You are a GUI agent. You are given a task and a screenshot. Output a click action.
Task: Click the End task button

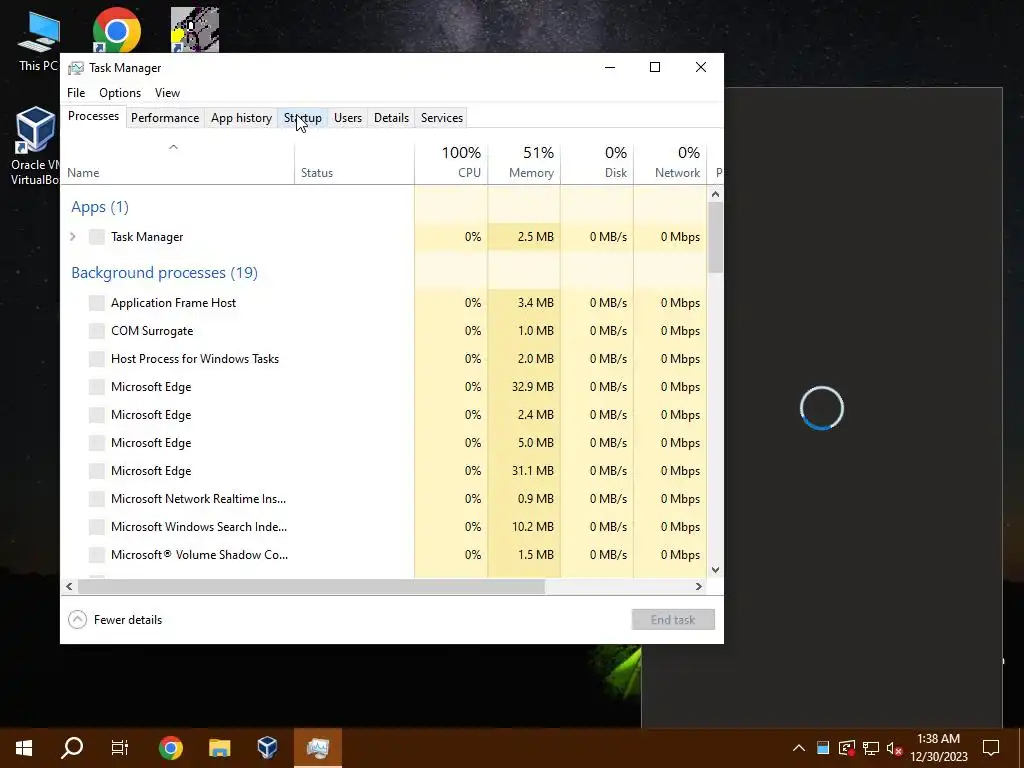click(673, 620)
